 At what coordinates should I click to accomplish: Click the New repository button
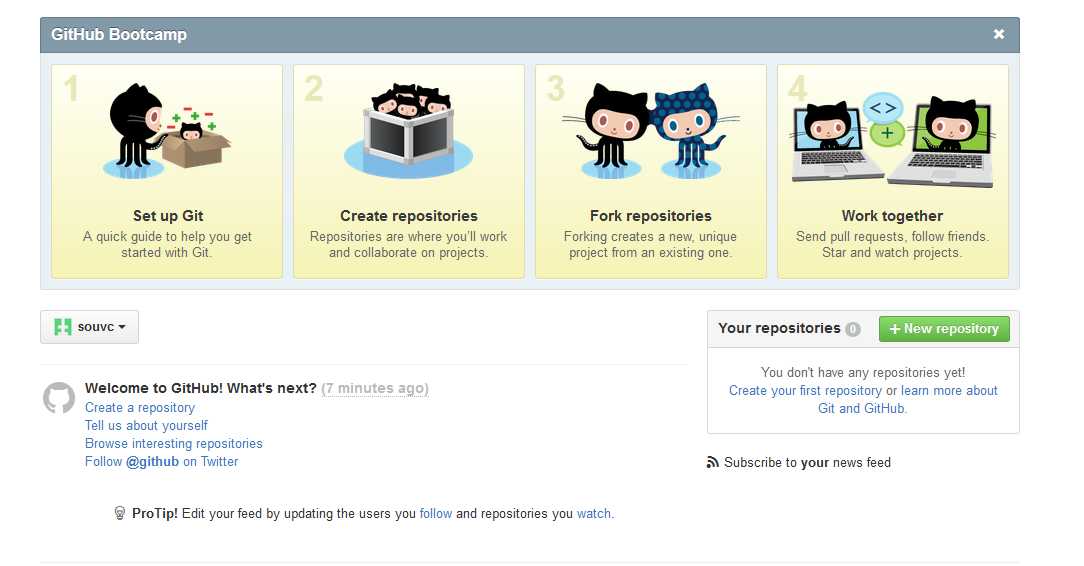[944, 329]
